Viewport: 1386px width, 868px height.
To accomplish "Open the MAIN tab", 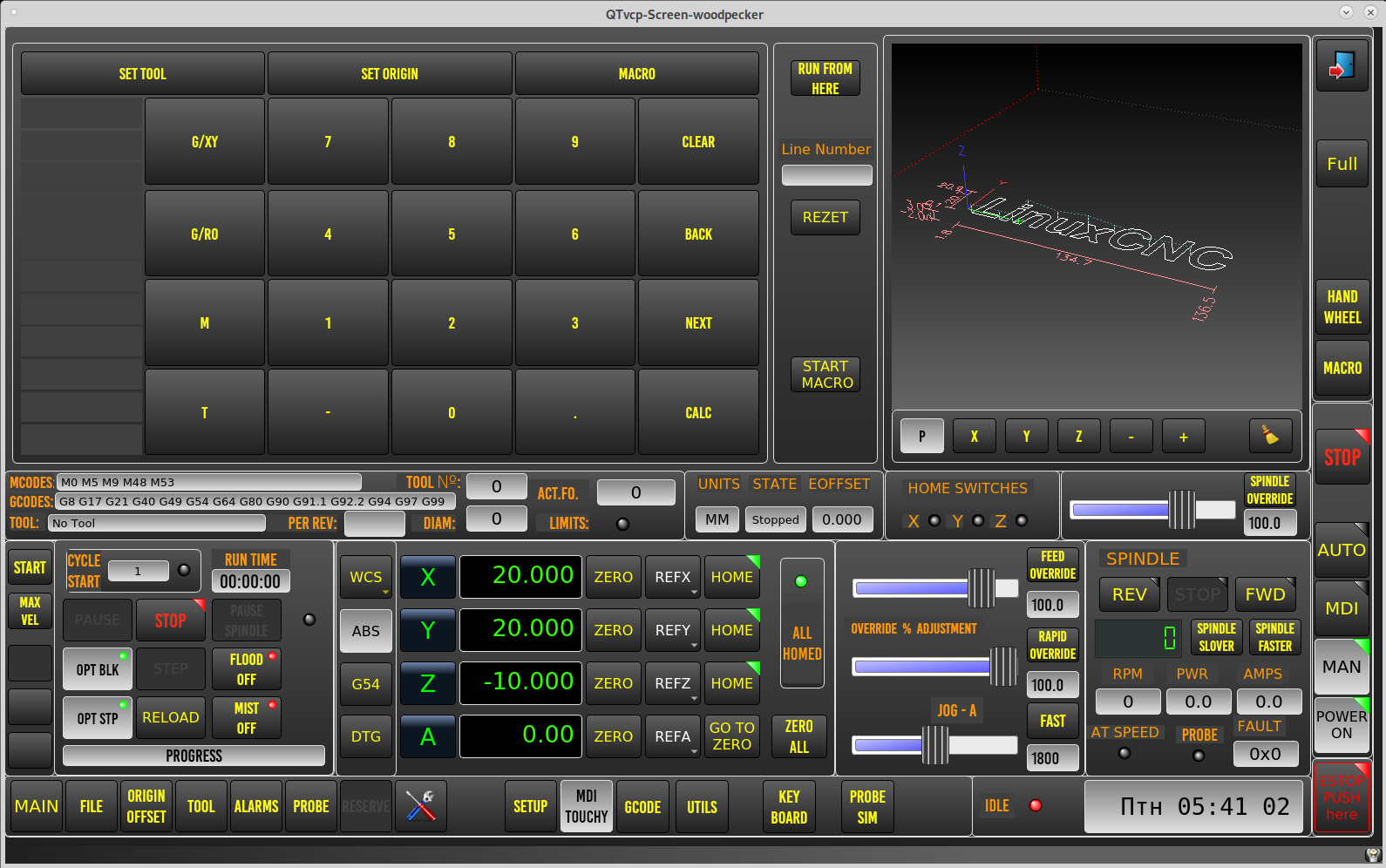I will pyautogui.click(x=36, y=806).
